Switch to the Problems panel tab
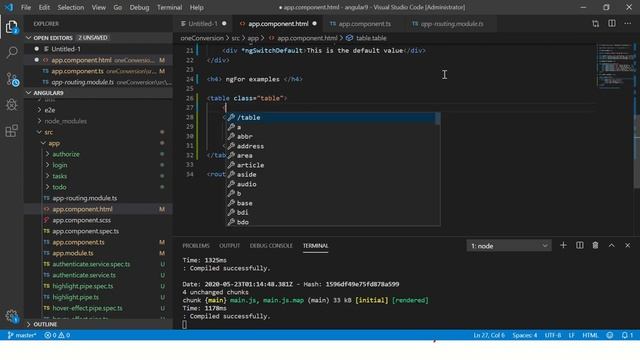The image size is (640, 360). 196,246
